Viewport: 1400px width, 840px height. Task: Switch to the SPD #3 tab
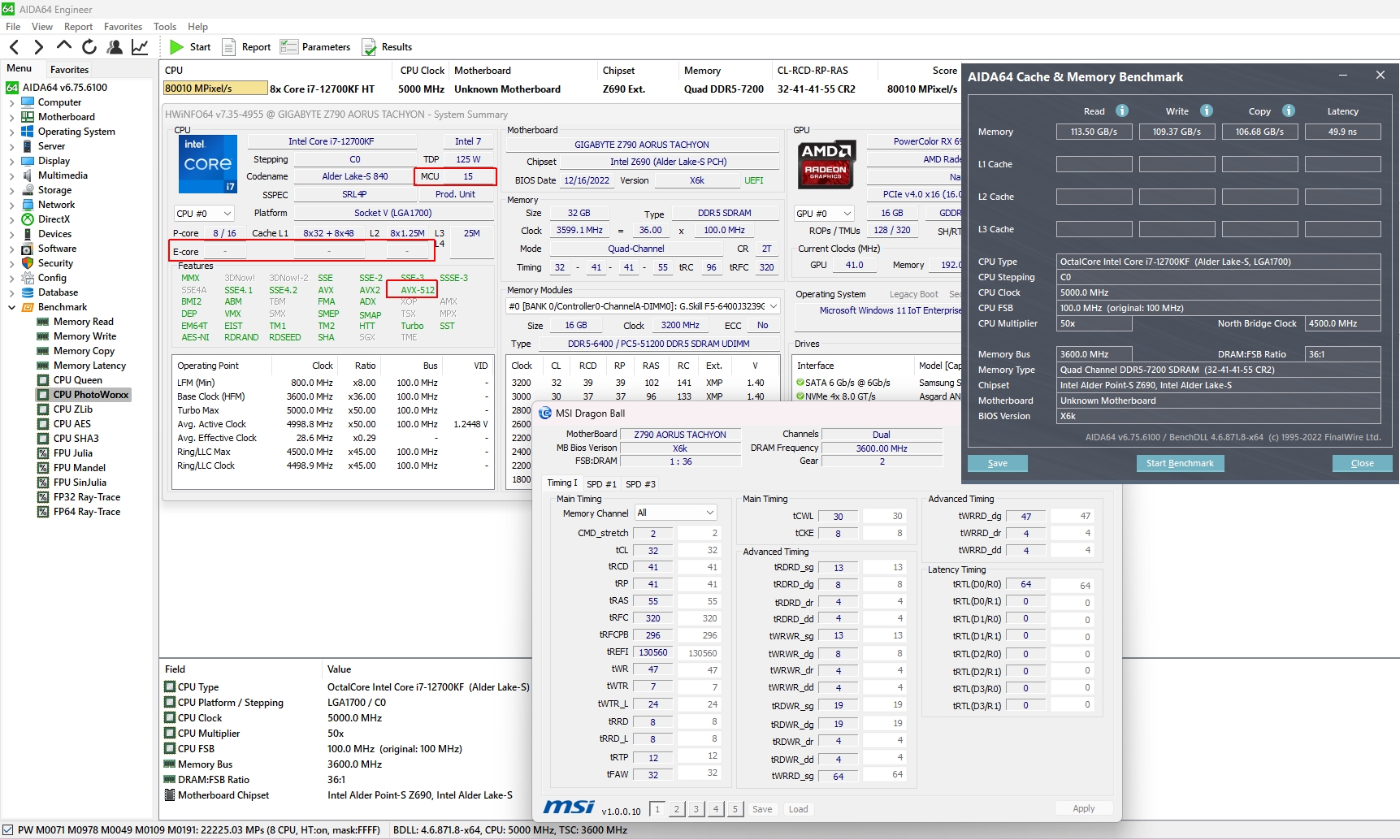coord(640,484)
